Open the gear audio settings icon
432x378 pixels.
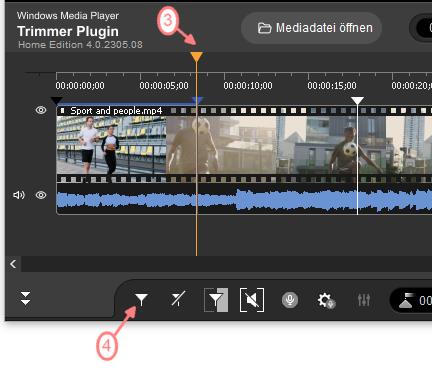coord(326,300)
